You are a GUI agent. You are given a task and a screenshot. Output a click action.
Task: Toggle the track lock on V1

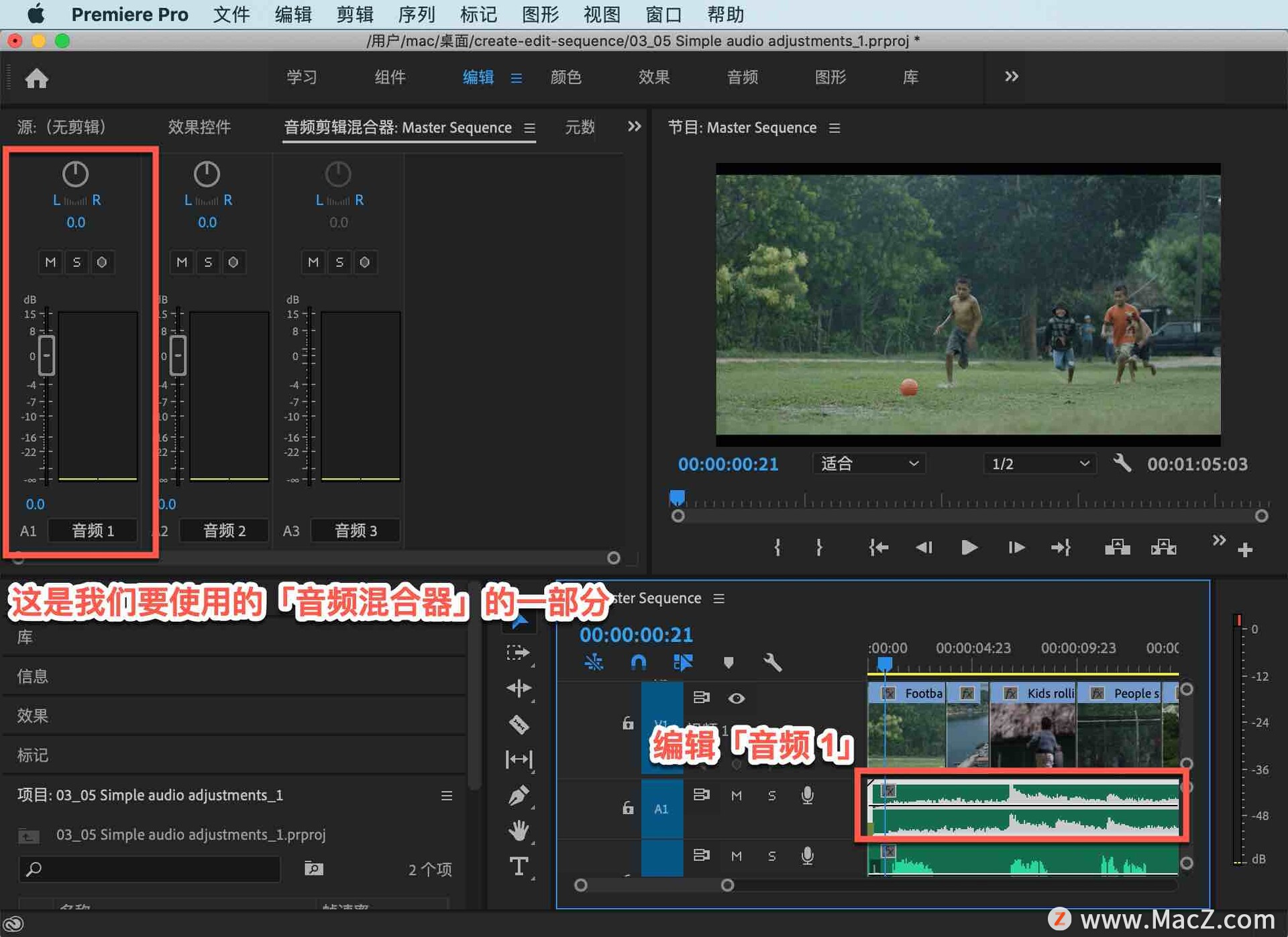pos(628,724)
